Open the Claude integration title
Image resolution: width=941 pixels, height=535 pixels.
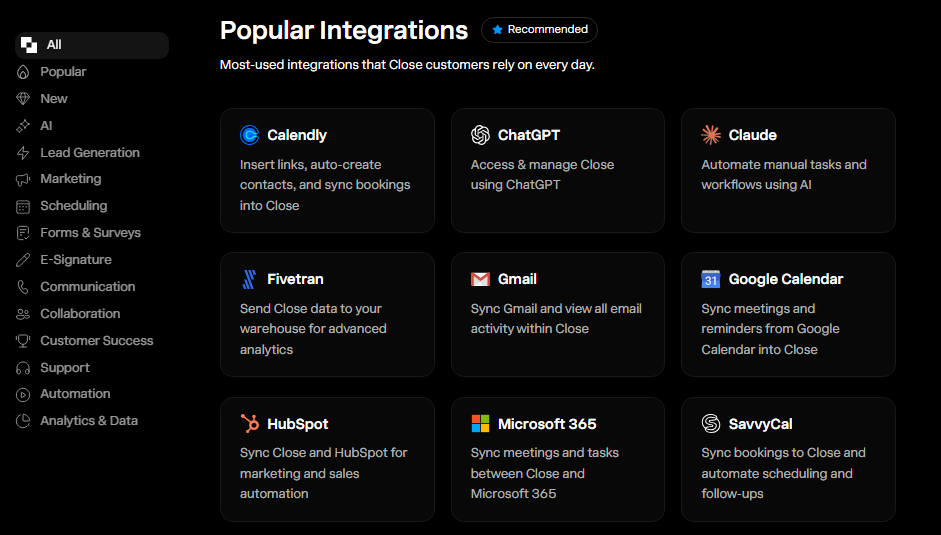pyautogui.click(x=753, y=135)
